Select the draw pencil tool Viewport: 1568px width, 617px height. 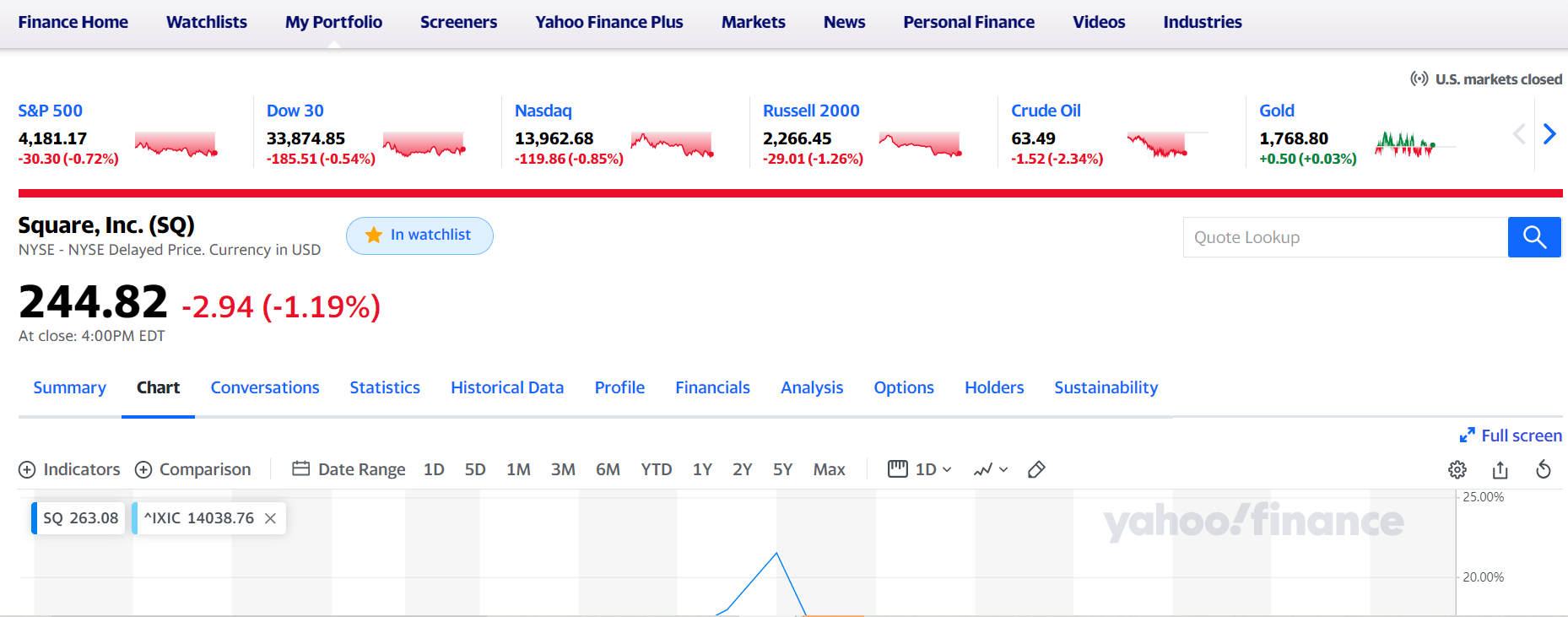pos(1036,469)
